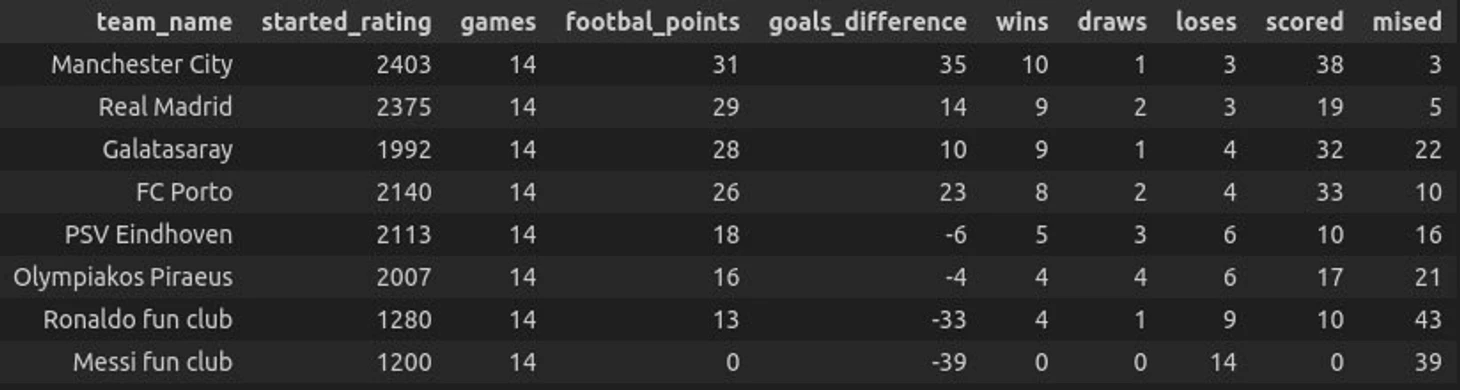Select the goals_difference column header
The image size is (1460, 390).
point(867,22)
